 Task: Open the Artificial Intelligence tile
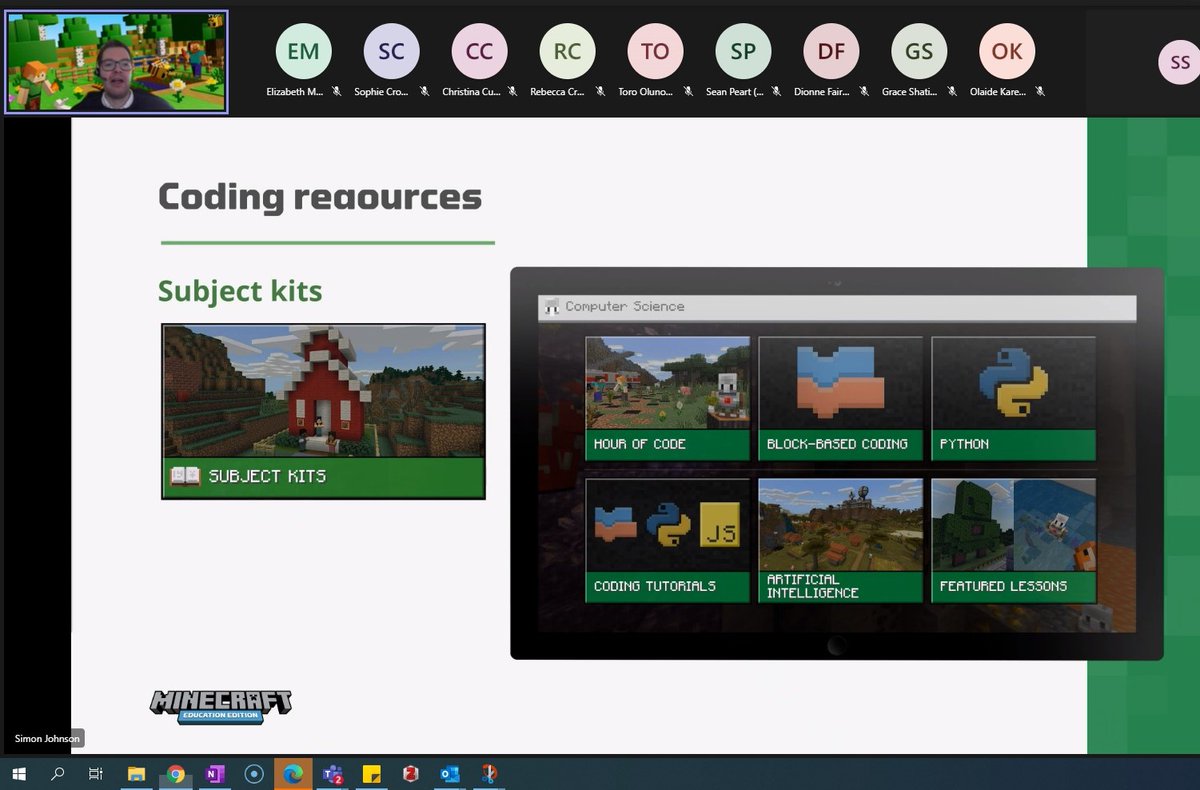pos(840,540)
